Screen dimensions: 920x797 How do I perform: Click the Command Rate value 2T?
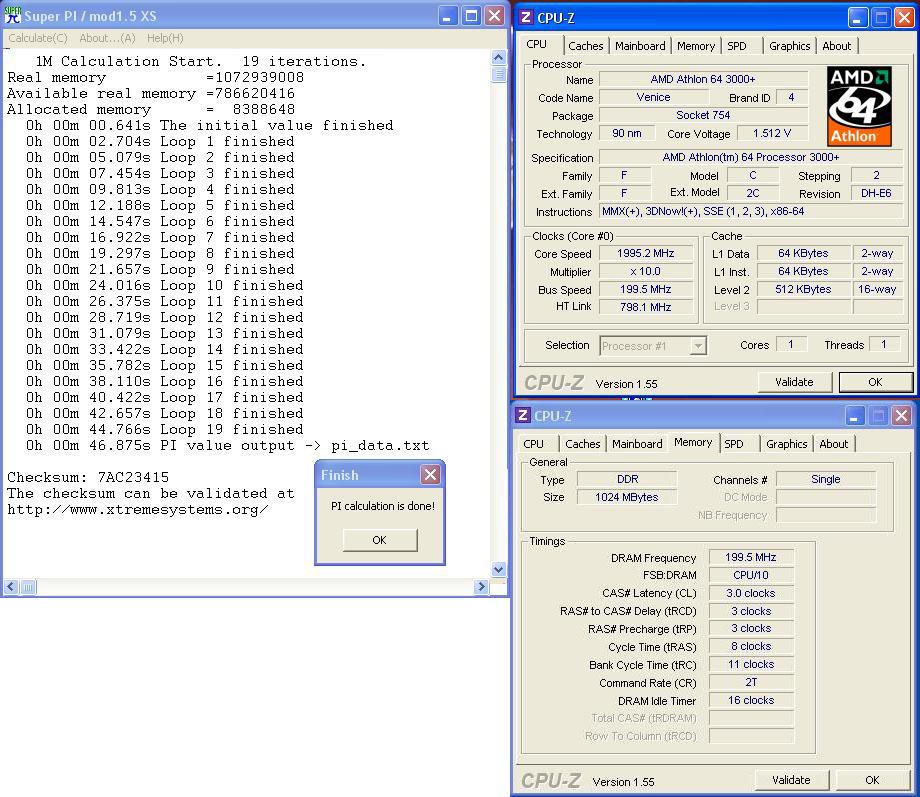click(751, 683)
